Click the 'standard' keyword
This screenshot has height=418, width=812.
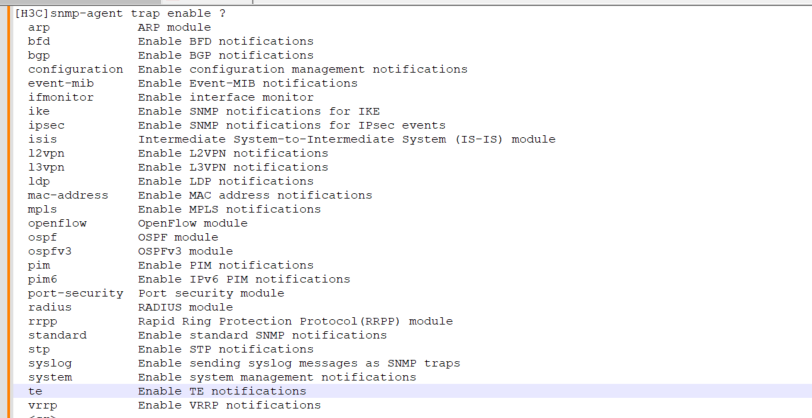click(57, 335)
